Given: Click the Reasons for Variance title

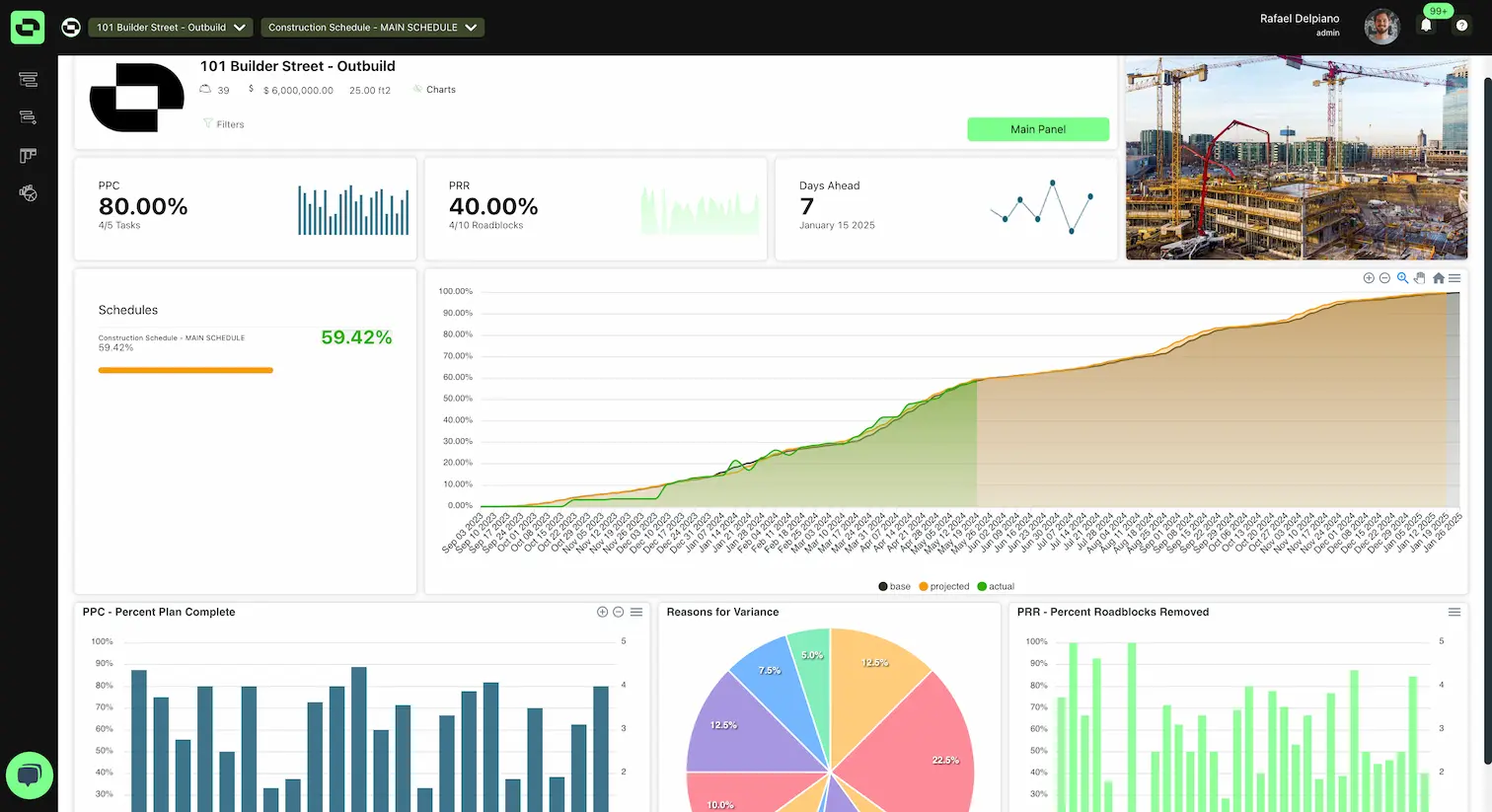Looking at the screenshot, I should tap(722, 612).
